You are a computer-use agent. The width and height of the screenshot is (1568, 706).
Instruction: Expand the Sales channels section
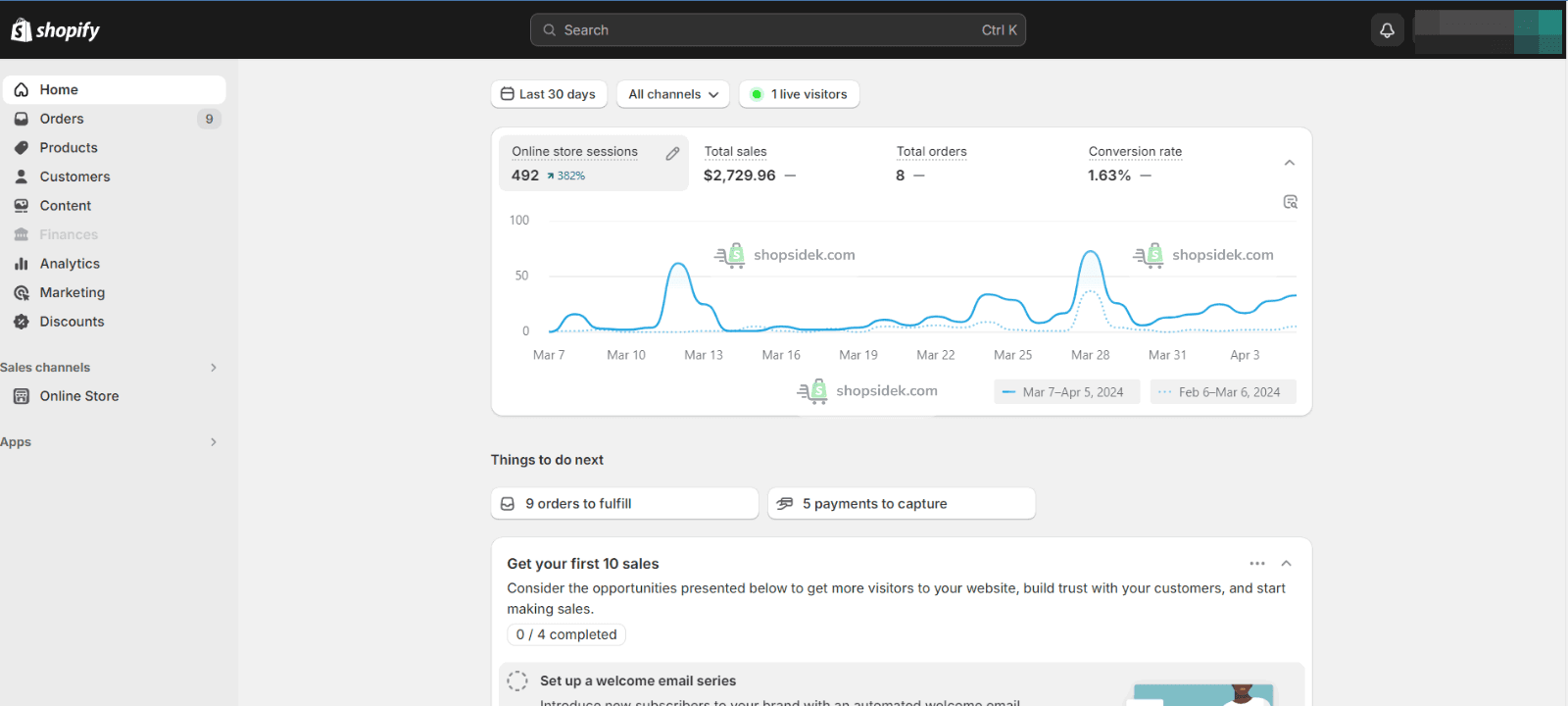click(x=213, y=368)
